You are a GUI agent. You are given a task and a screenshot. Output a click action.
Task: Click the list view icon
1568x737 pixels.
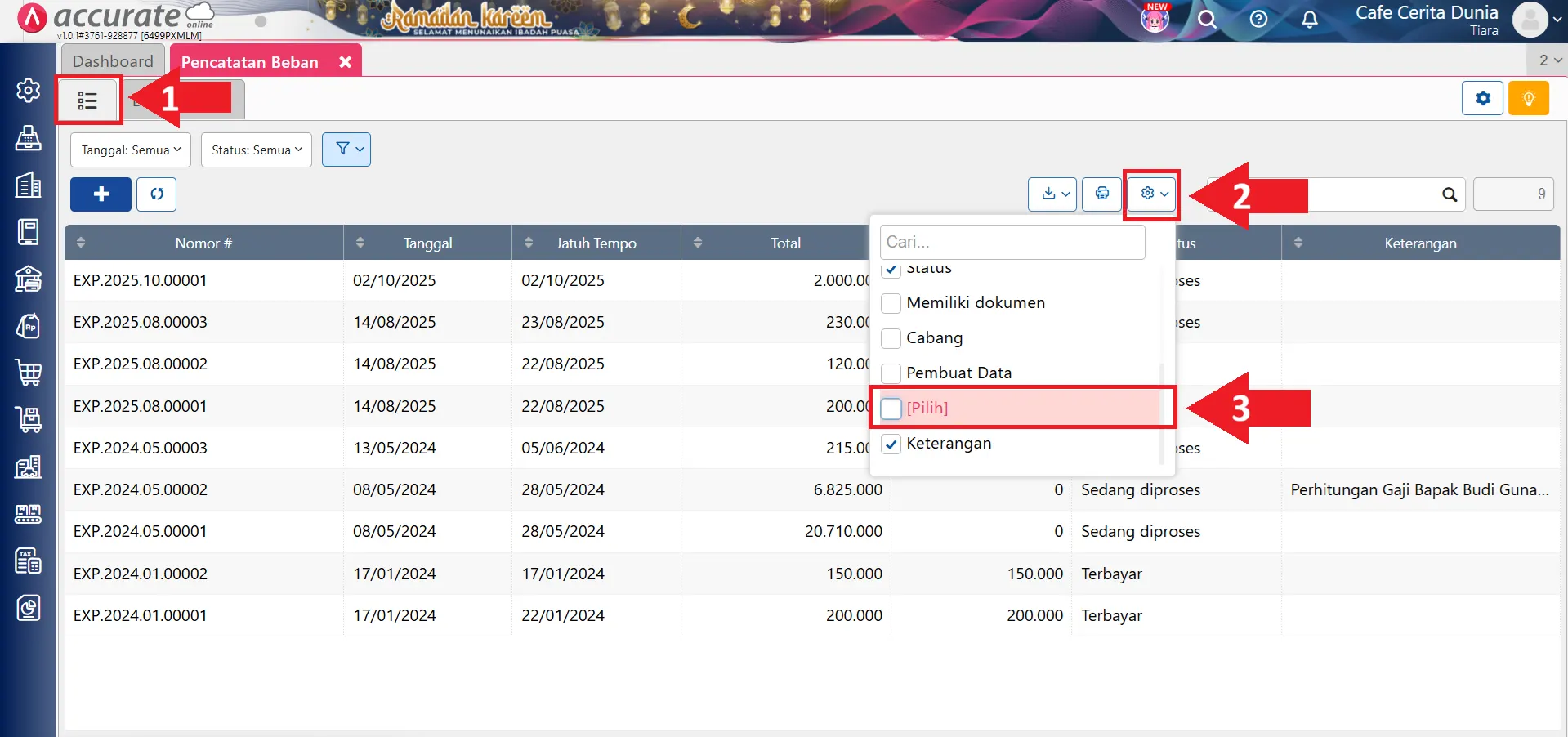click(x=87, y=100)
